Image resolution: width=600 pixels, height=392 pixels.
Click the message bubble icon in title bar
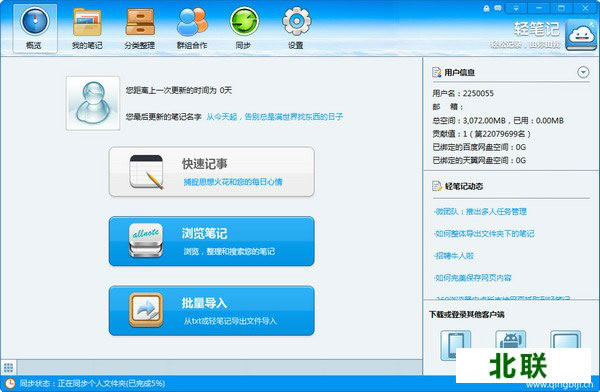pos(497,8)
